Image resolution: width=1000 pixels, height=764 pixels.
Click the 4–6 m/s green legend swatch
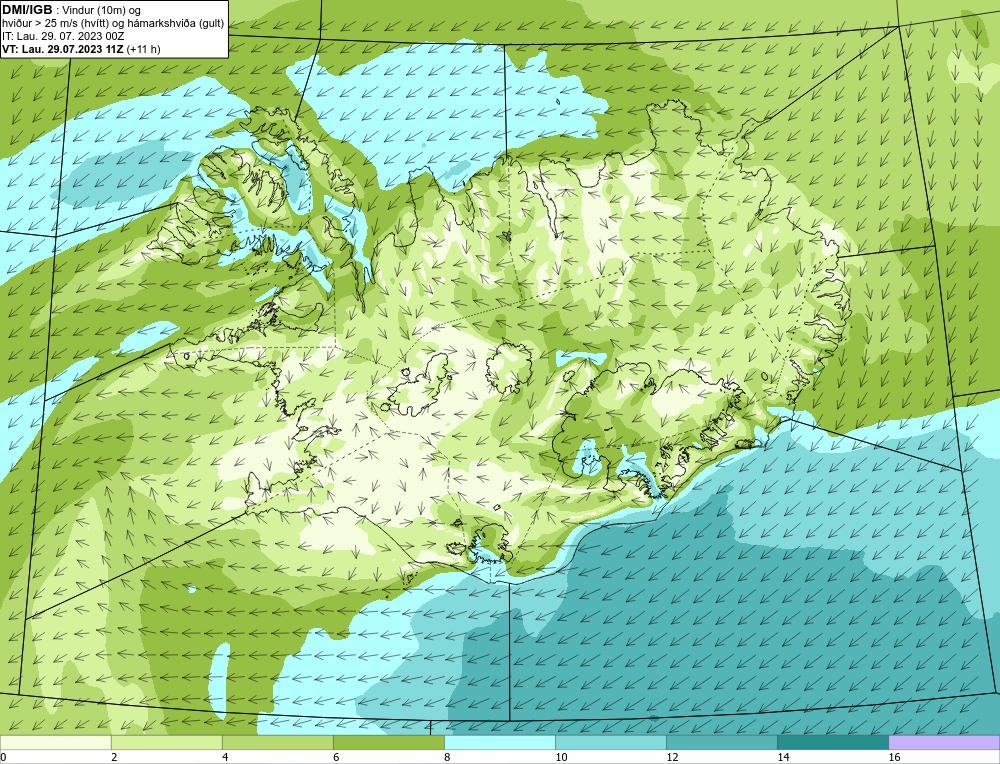pos(277,742)
